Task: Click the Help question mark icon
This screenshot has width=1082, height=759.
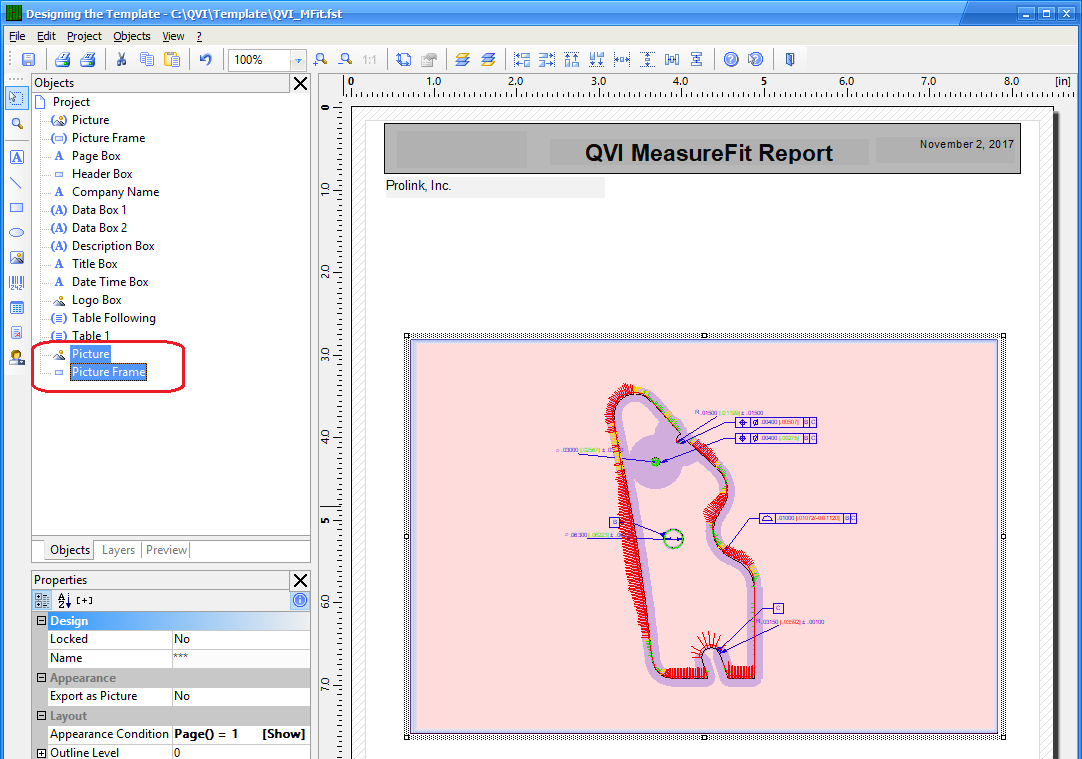Action: pyautogui.click(x=731, y=60)
